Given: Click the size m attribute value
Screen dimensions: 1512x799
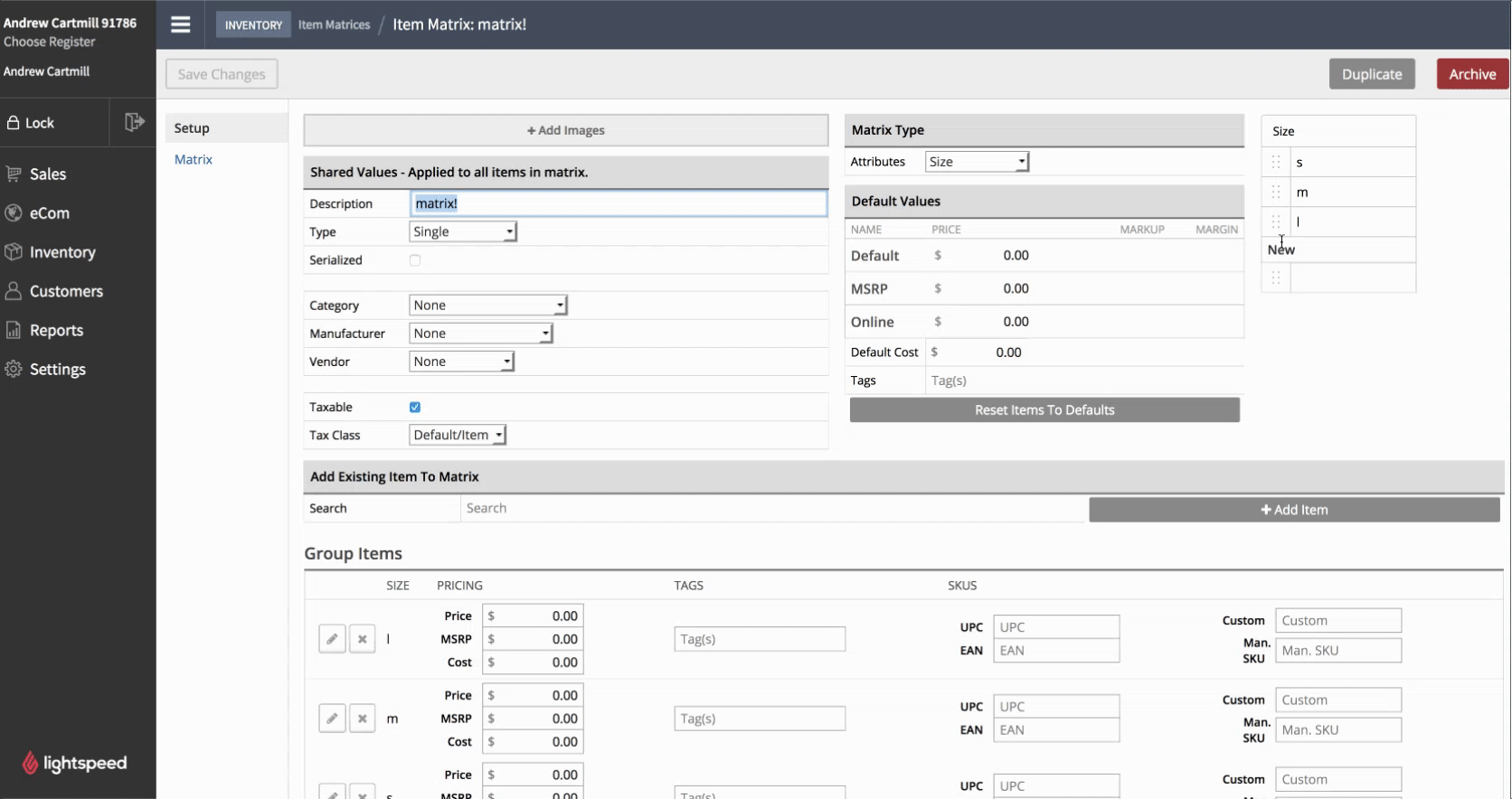Looking at the screenshot, I should [x=1353, y=193].
